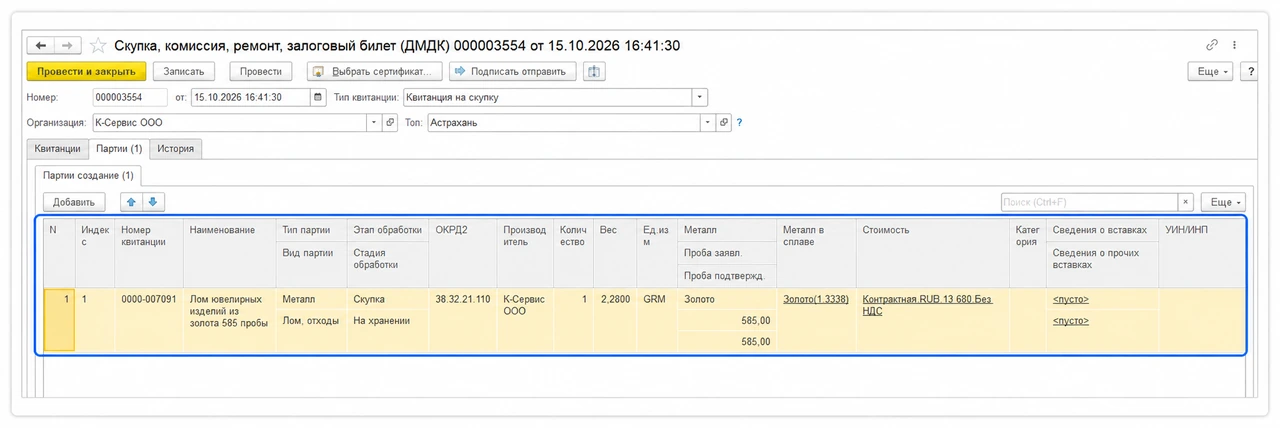Open the К-Сервис ООО organization card icon

390,122
